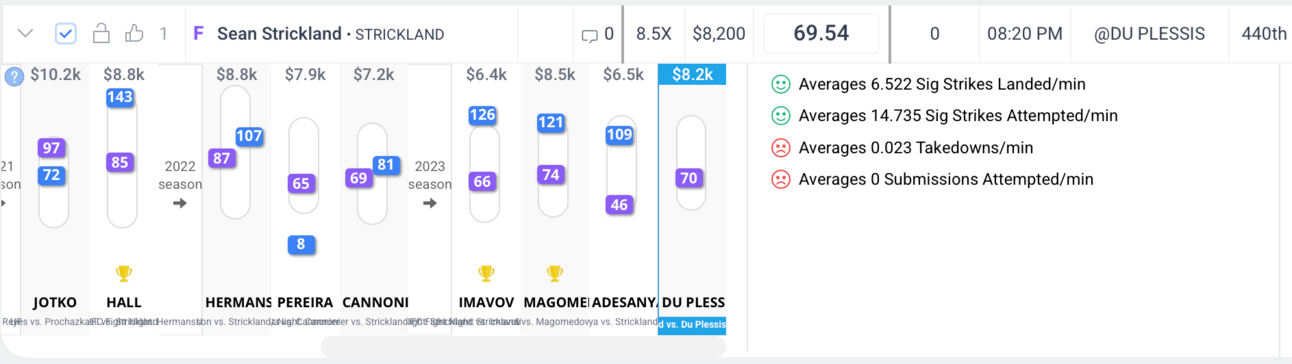The height and width of the screenshot is (364, 1292).
Task: Collapse the Sean Strickland row chevron
Action: (26, 34)
